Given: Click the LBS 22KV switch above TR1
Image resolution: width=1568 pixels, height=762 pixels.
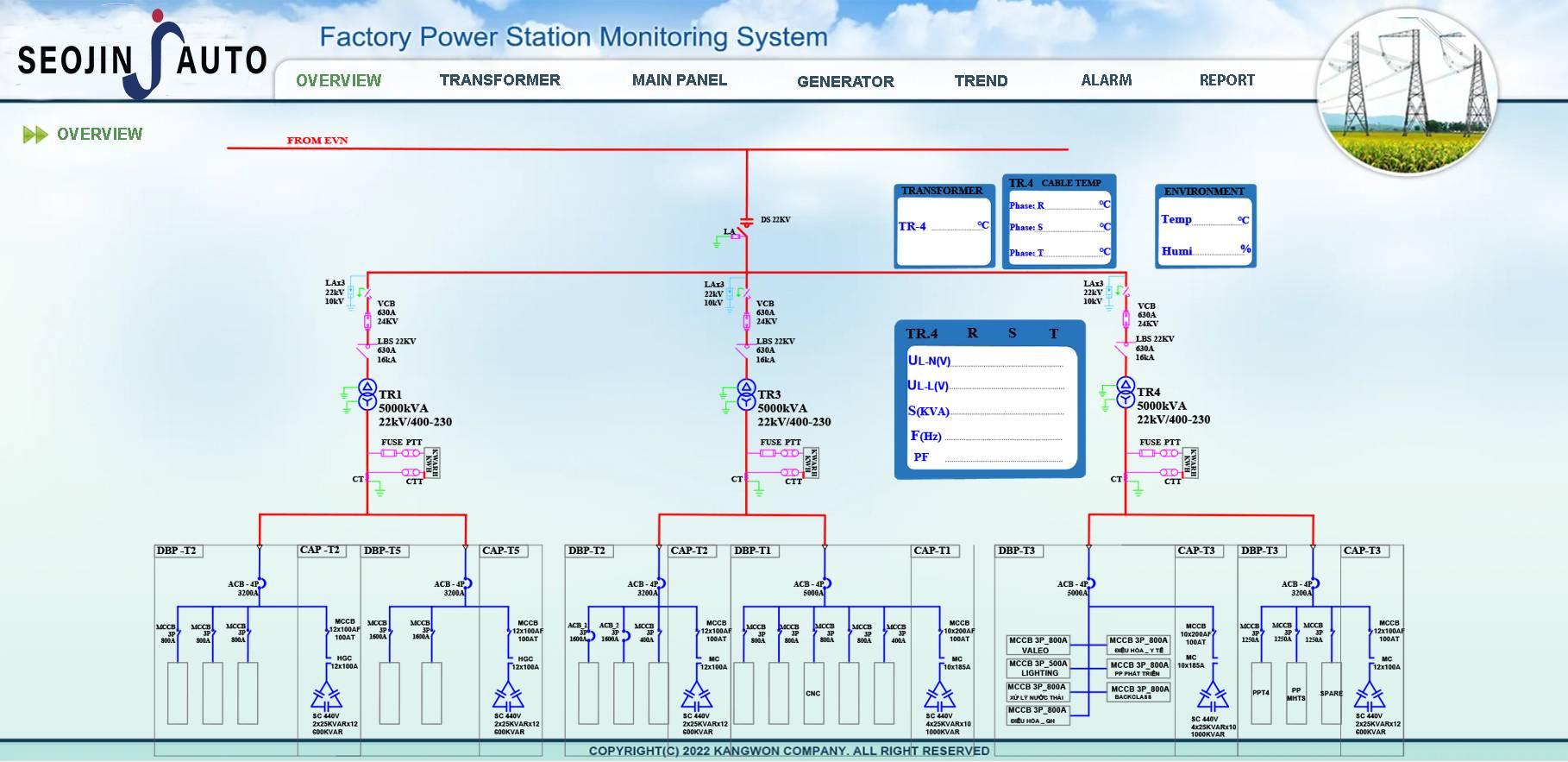Looking at the screenshot, I should tap(365, 350).
